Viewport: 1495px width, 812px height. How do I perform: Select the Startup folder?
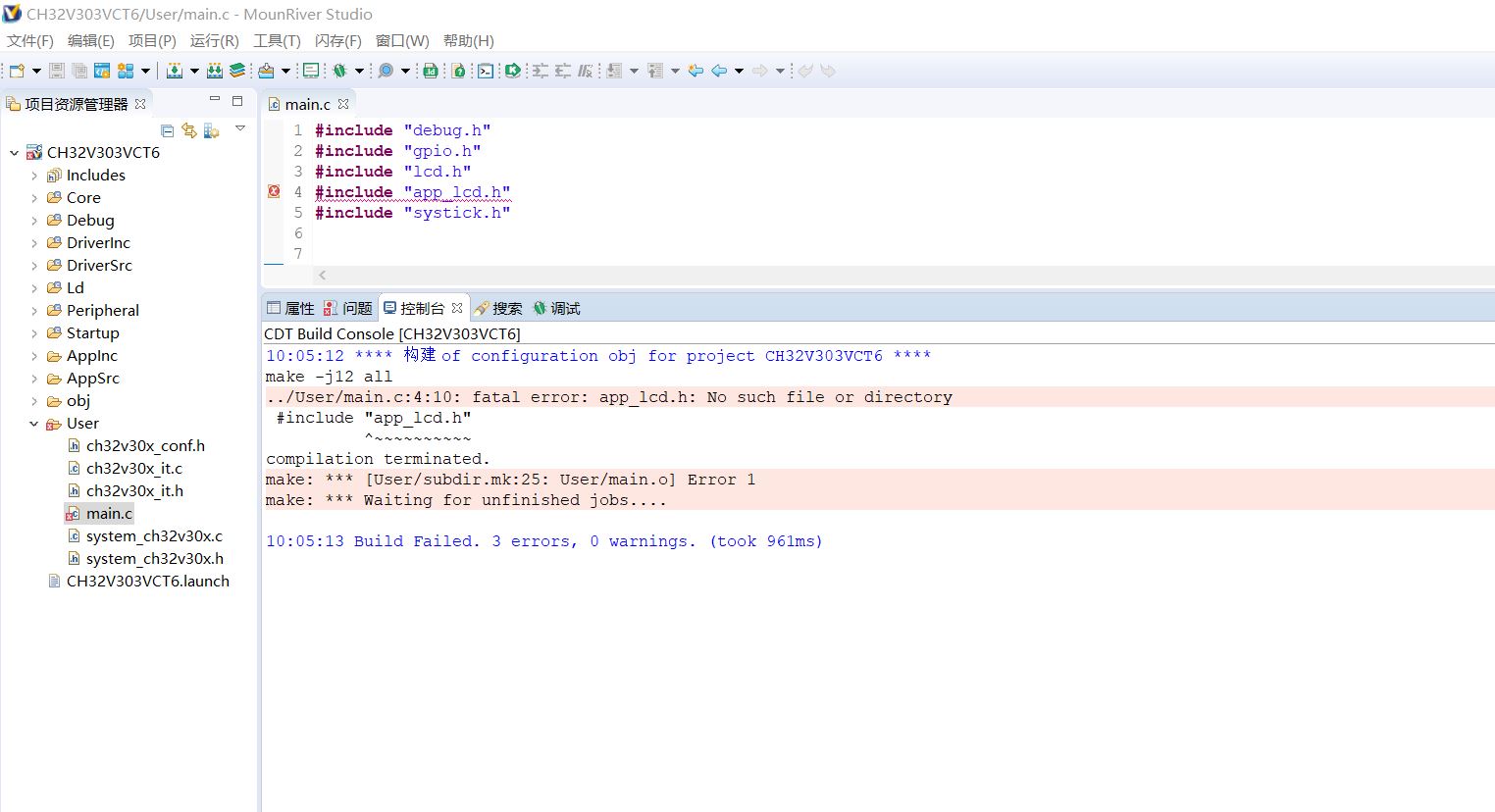tap(92, 333)
